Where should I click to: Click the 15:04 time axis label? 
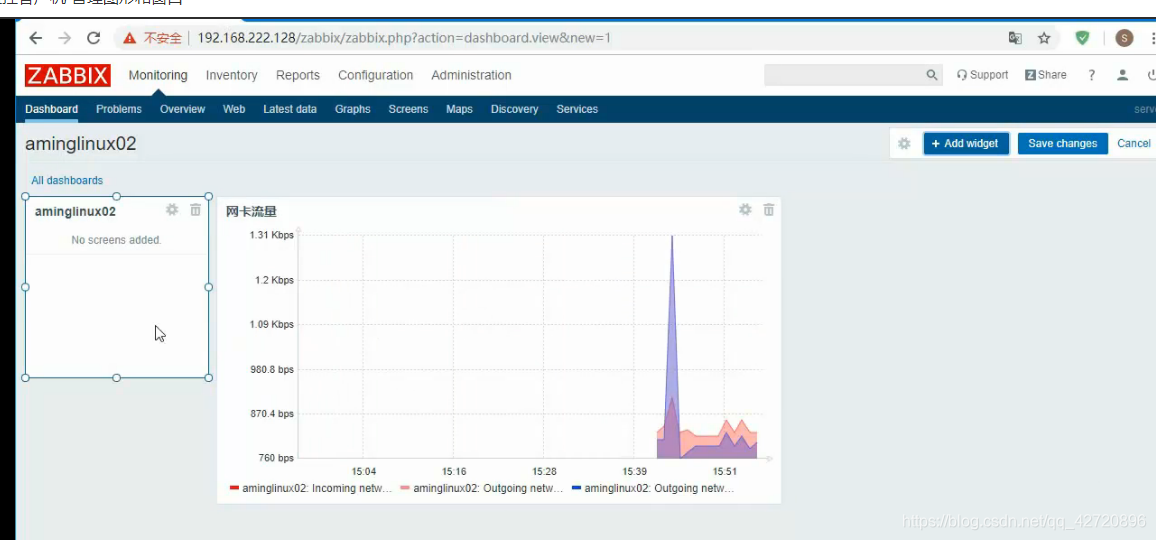pos(363,471)
